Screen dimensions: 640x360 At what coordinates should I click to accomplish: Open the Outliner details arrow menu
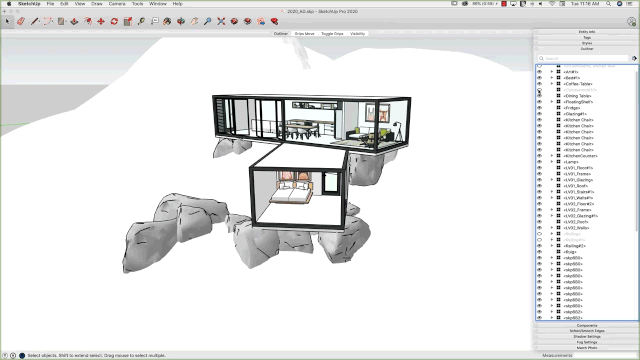pos(634,58)
